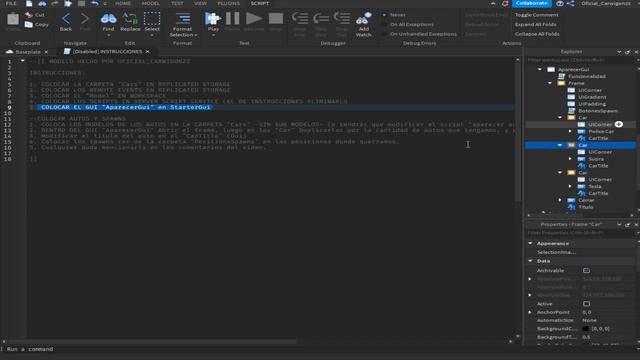640x360 pixels.
Task: Click the Paste clipboard icon
Action: (x=13, y=19)
